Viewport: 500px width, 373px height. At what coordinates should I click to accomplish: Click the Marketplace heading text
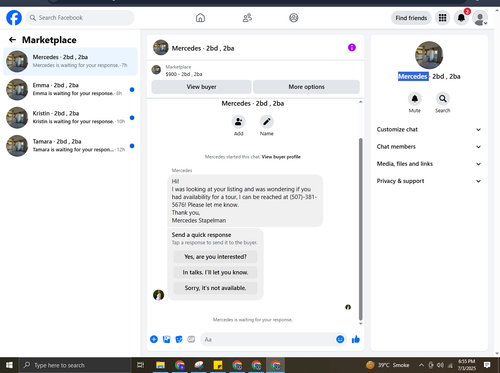click(49, 40)
